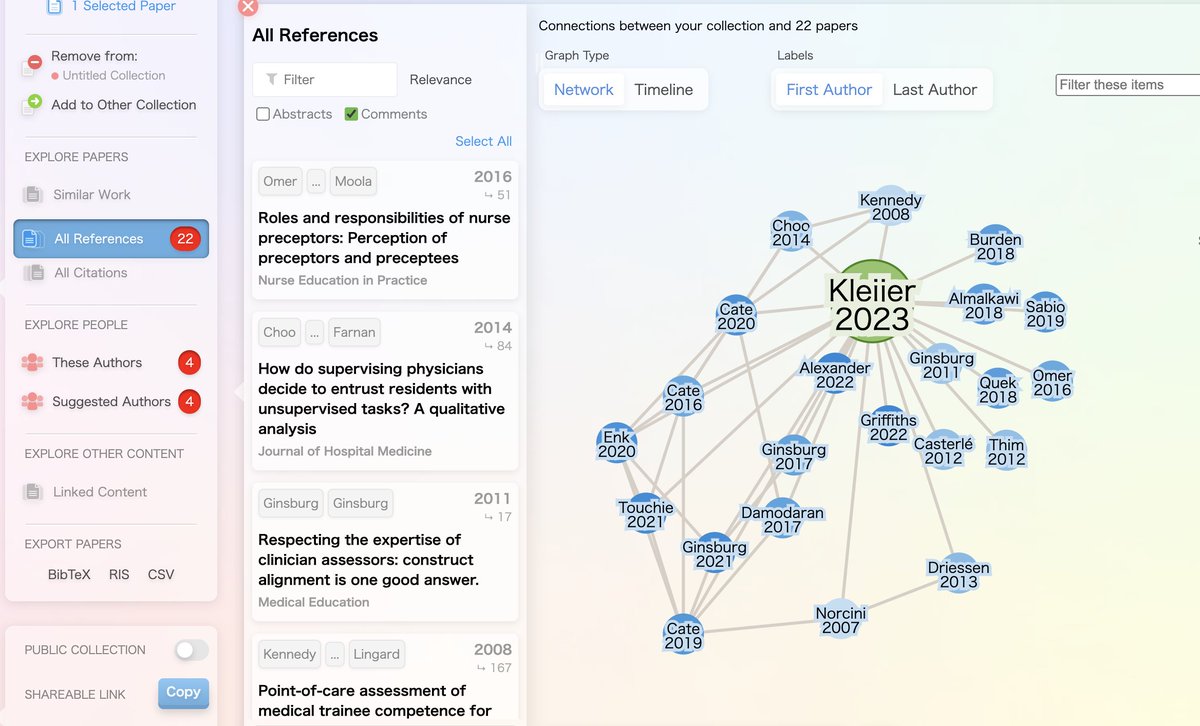Click the All Citations document icon
This screenshot has height=726, width=1200.
[34, 272]
